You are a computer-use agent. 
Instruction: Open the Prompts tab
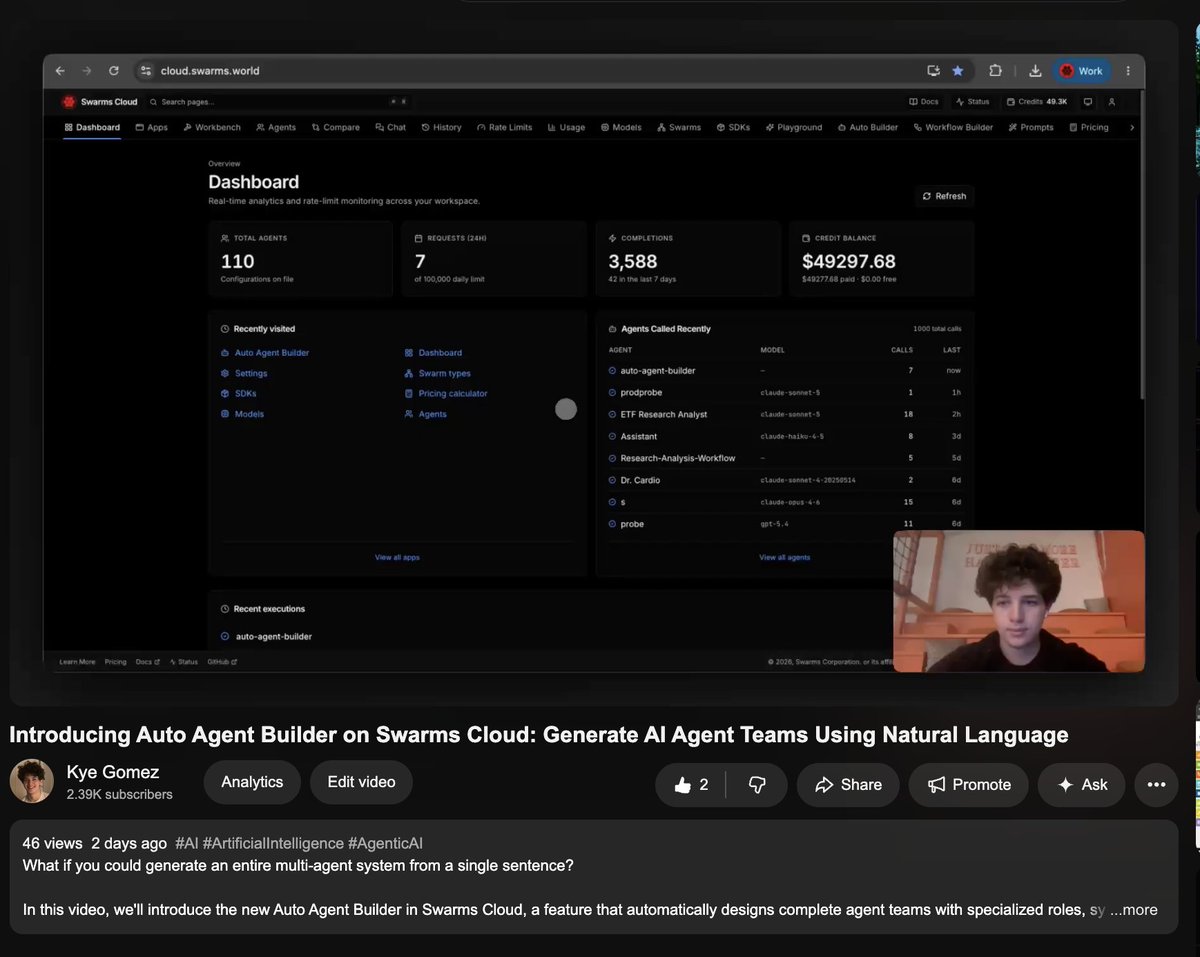click(x=1031, y=127)
